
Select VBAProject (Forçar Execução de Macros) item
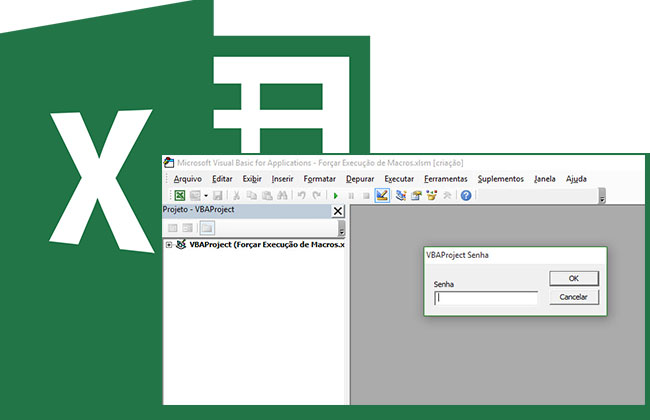[x=267, y=245]
